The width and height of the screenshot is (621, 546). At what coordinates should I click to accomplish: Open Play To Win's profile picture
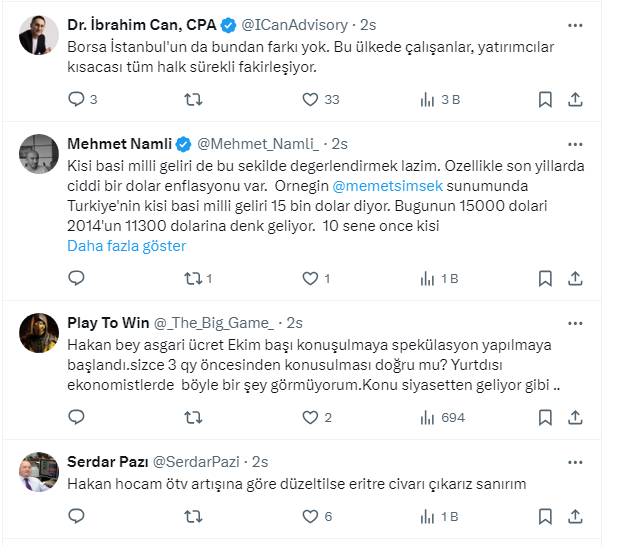click(38, 332)
